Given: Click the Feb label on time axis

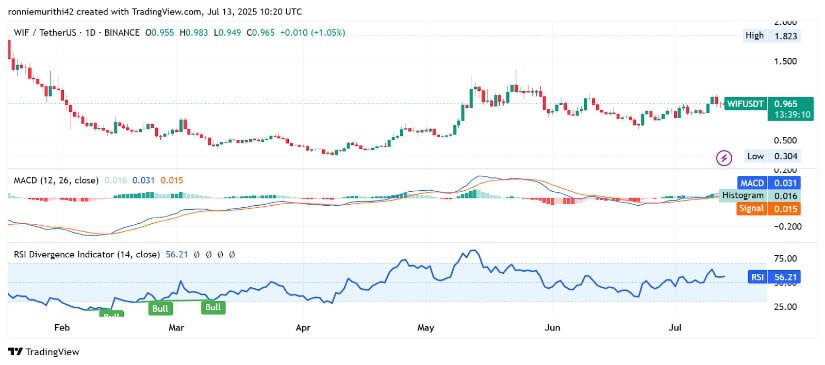Looking at the screenshot, I should 62,328.
